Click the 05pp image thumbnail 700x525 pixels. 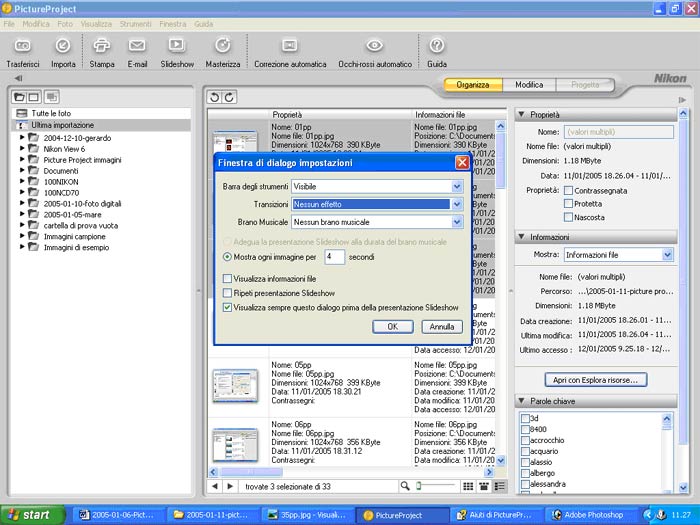(x=235, y=385)
